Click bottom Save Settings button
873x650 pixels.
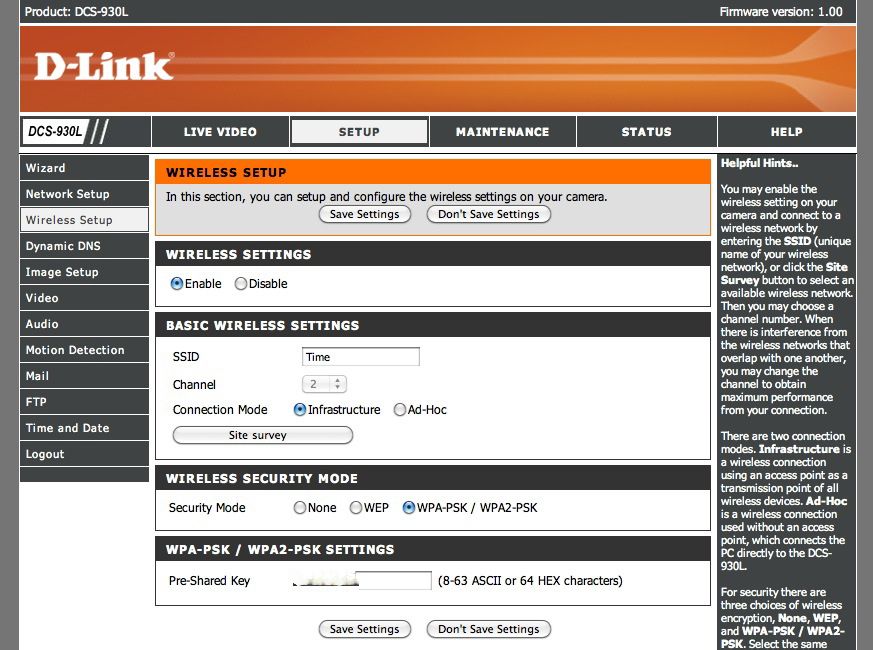(365, 629)
